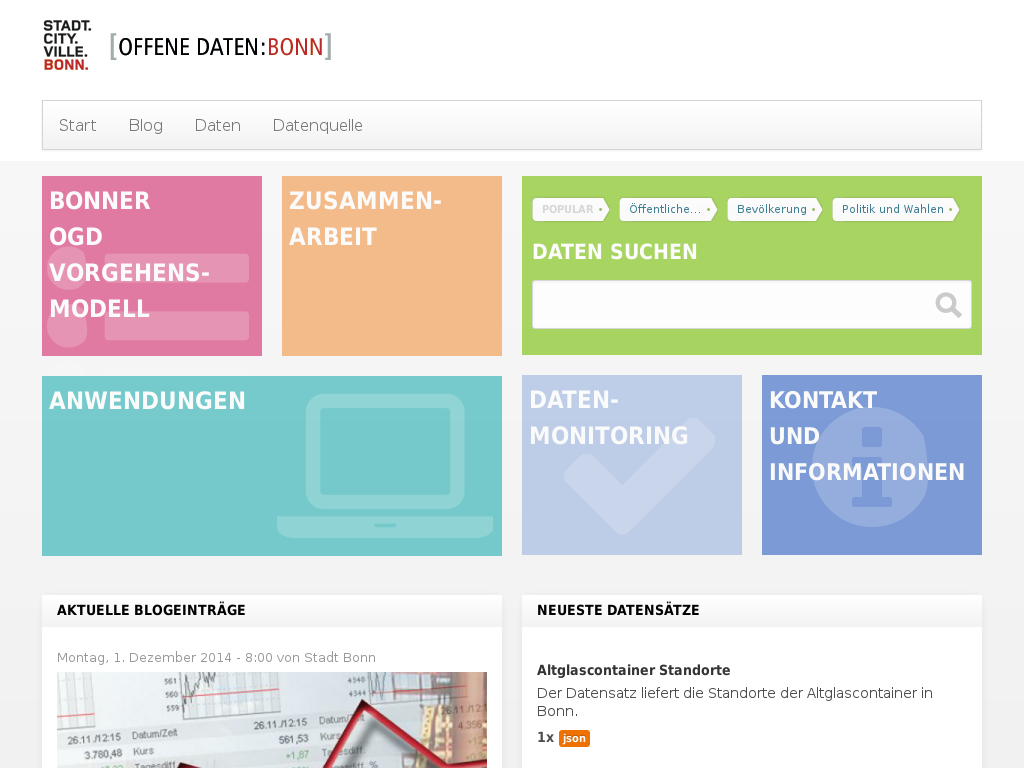Open the Bonner OGD Vorgehensmodell tile
This screenshot has height=768, width=1024.
point(152,266)
